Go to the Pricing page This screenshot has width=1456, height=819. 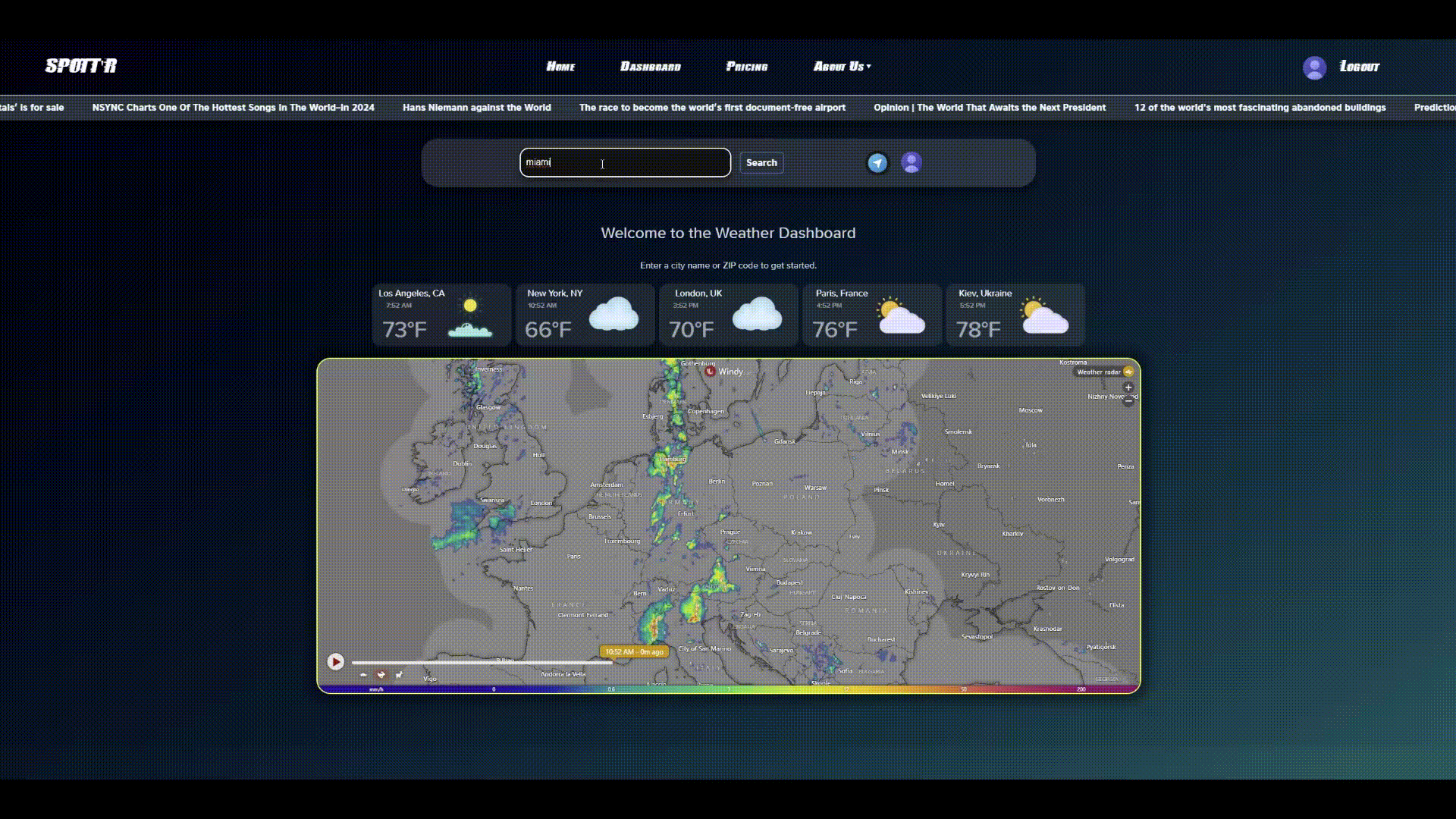click(x=746, y=67)
